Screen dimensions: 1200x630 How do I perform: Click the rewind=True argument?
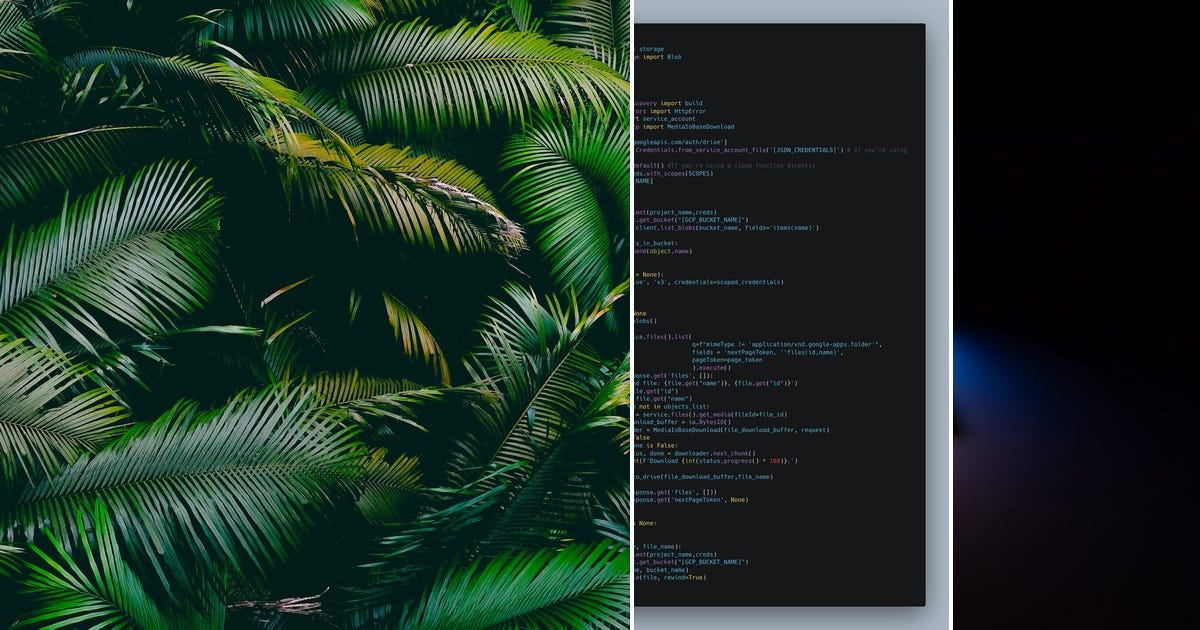(683, 577)
